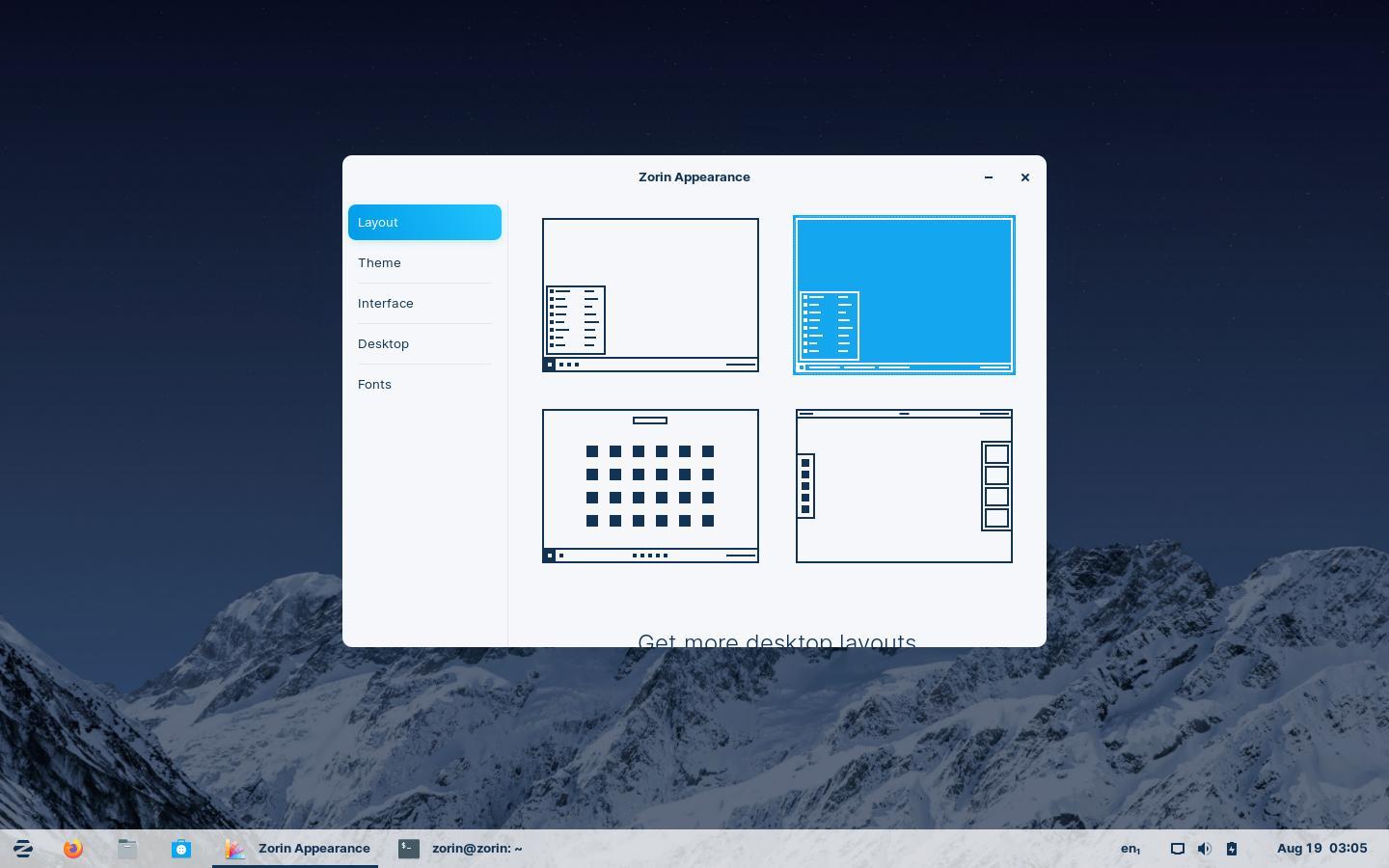Open the Zorin start menu
The width and height of the screenshot is (1389, 868).
click(x=23, y=849)
